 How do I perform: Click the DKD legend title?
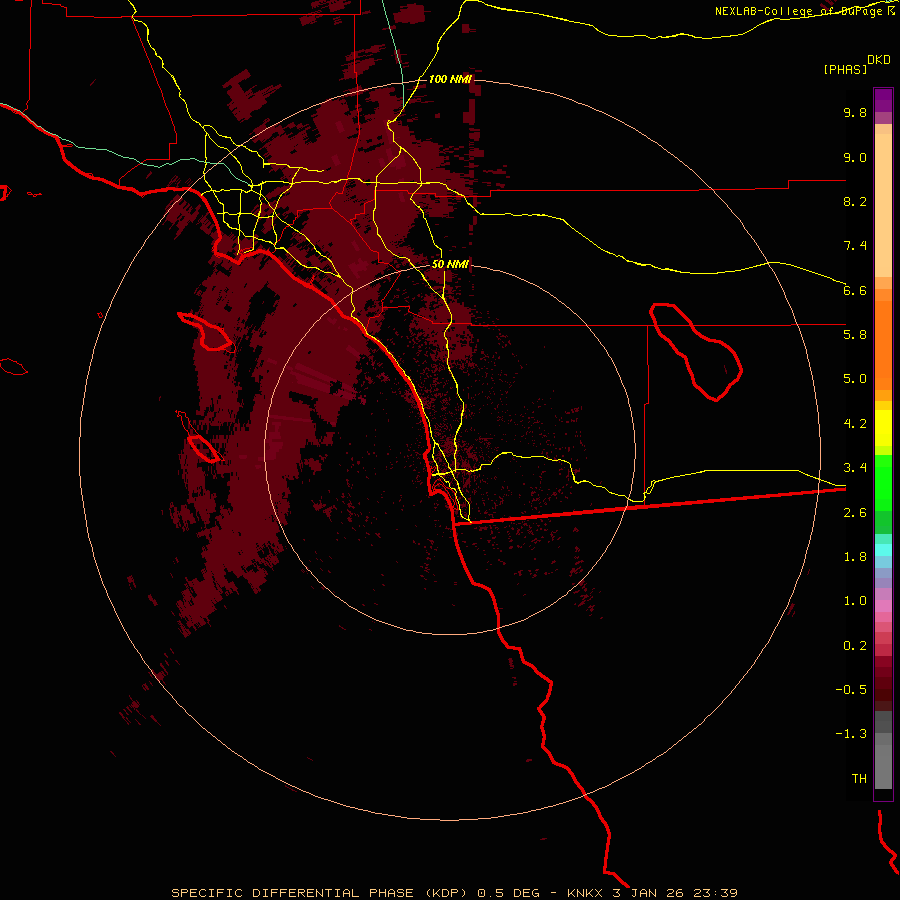click(x=879, y=60)
